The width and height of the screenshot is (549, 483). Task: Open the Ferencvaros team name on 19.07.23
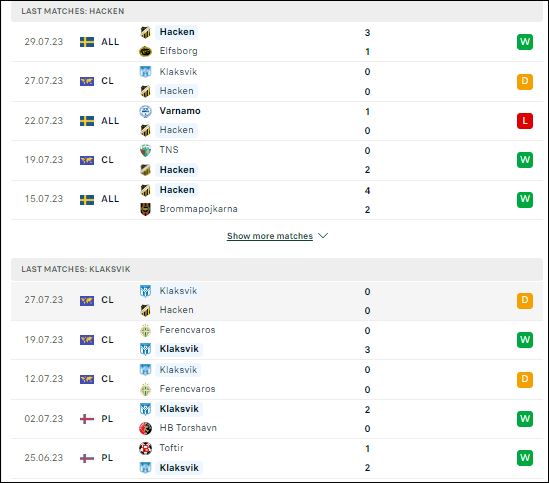[187, 330]
